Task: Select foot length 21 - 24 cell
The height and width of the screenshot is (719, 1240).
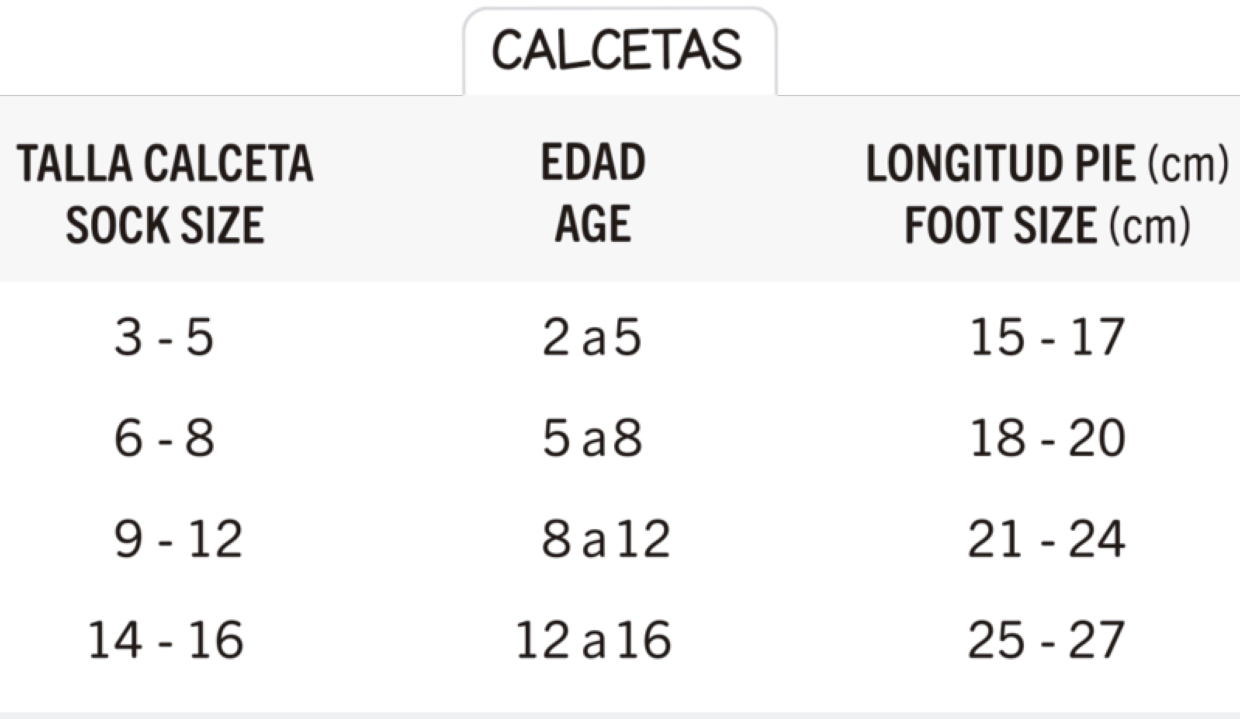Action: pos(1047,540)
